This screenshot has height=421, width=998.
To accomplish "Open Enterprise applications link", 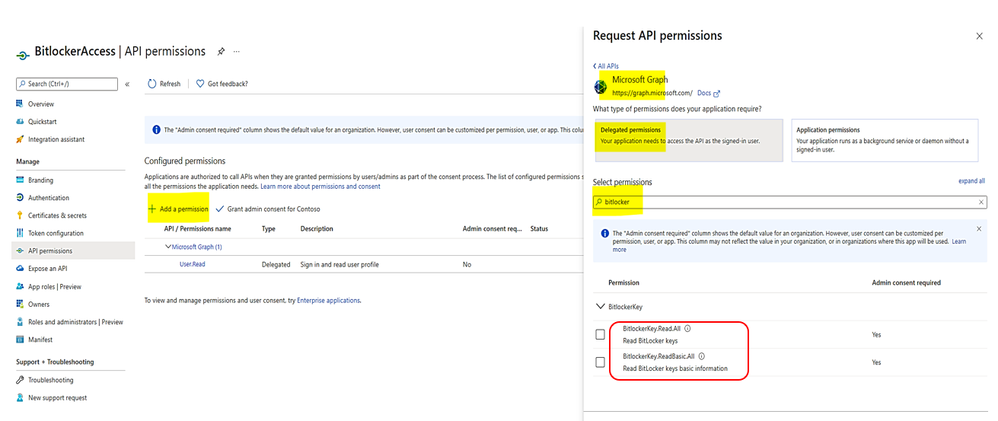I will pyautogui.click(x=329, y=300).
